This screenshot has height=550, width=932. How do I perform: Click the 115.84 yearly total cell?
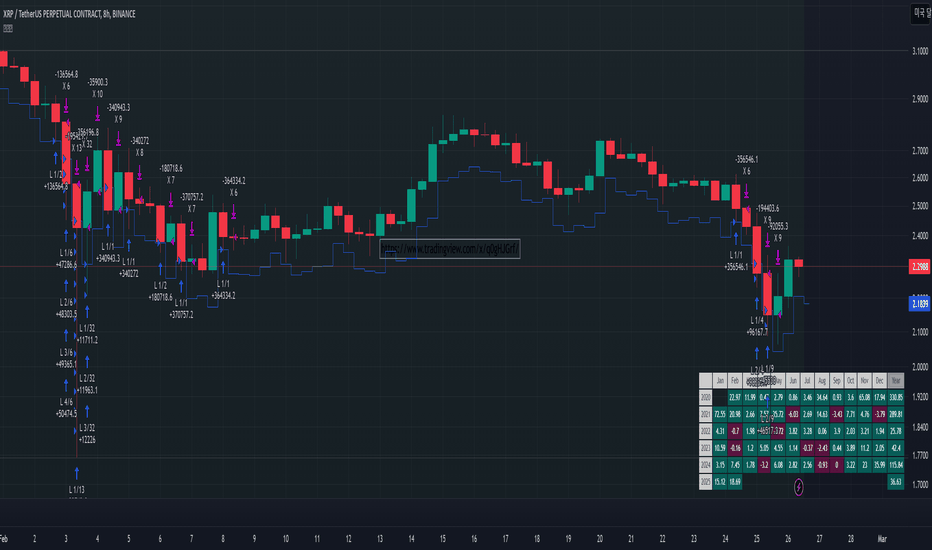click(896, 464)
